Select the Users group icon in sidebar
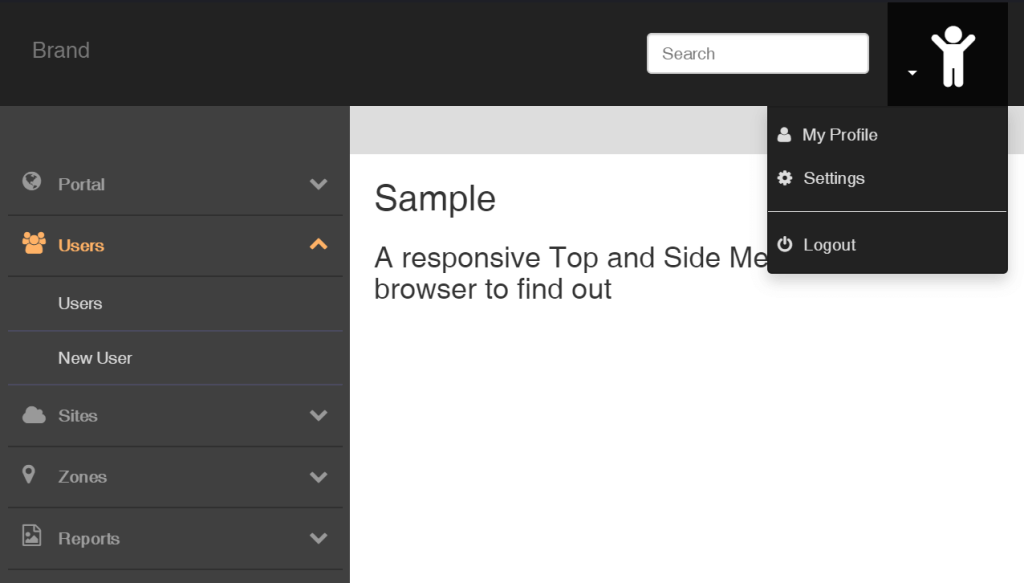The width and height of the screenshot is (1024, 583). (30, 245)
